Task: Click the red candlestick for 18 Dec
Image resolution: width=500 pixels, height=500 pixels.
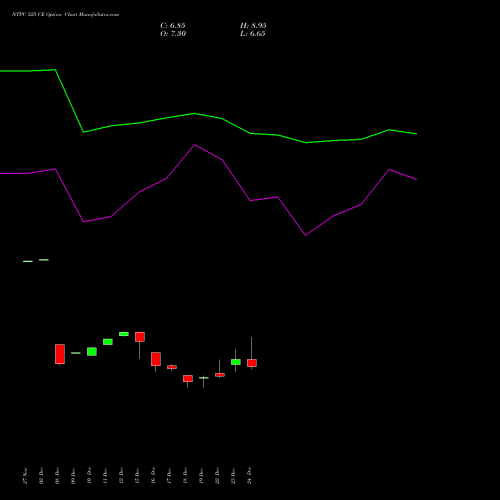Action: [x=188, y=378]
